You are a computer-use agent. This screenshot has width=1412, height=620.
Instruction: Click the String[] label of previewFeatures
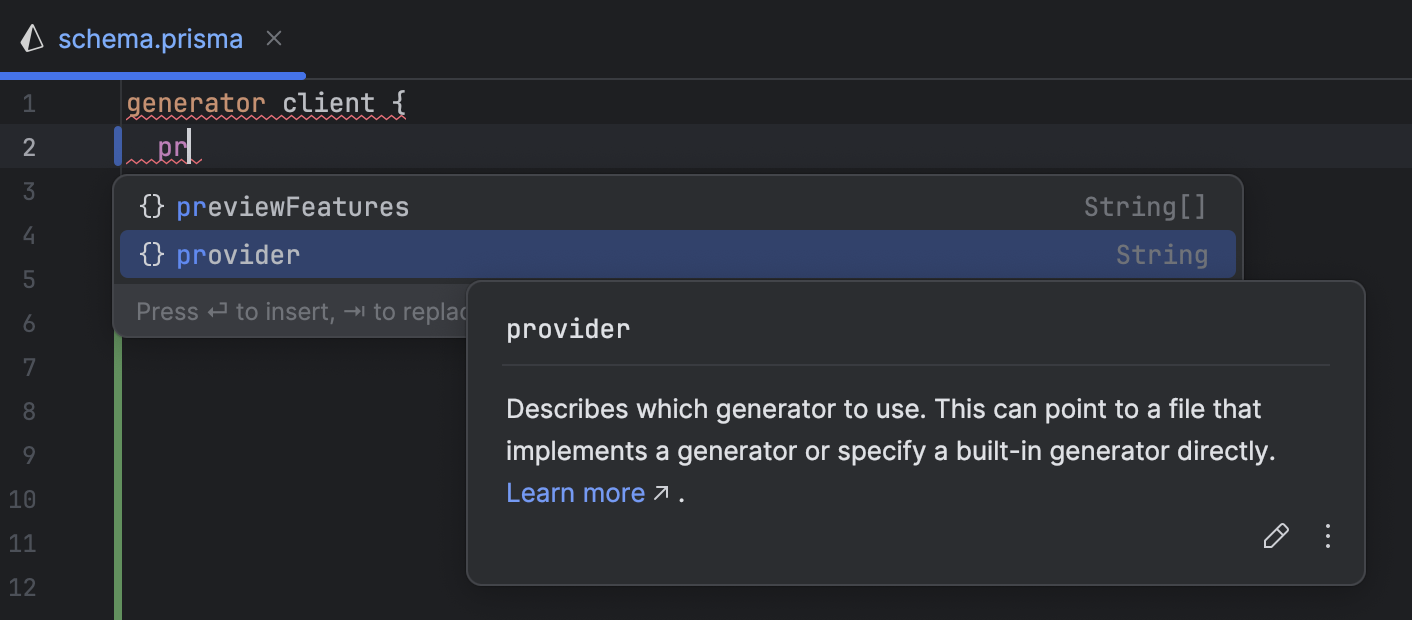pyautogui.click(x=1144, y=206)
